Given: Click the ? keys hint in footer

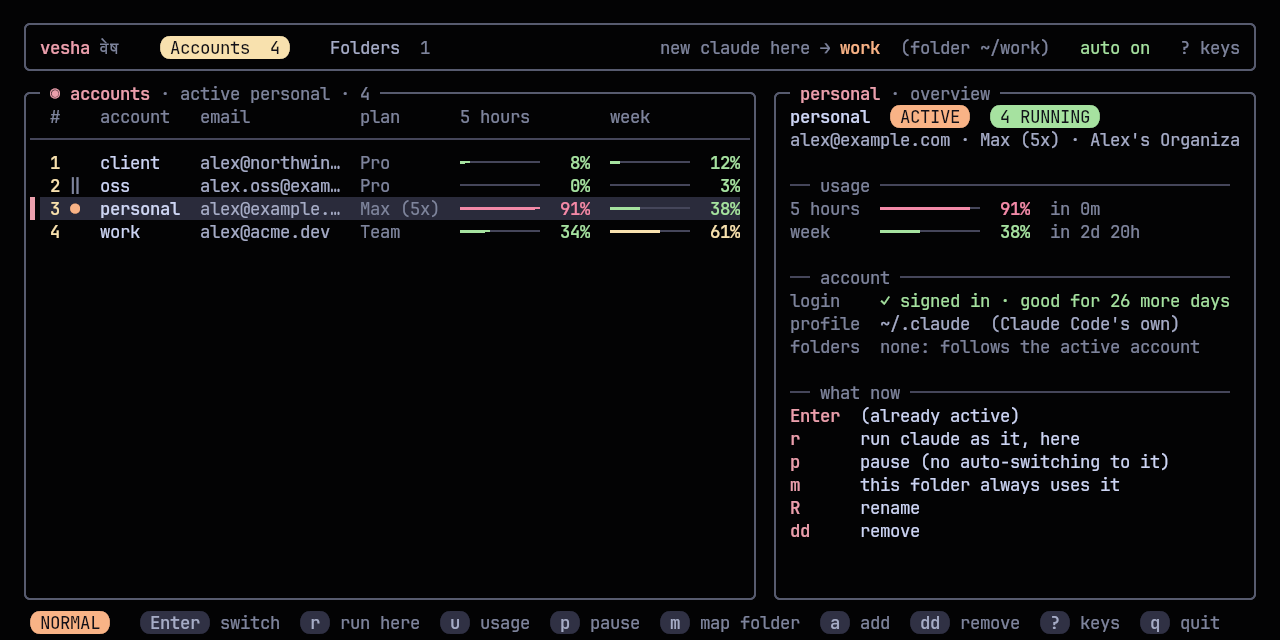Looking at the screenshot, I should click(1080, 623).
